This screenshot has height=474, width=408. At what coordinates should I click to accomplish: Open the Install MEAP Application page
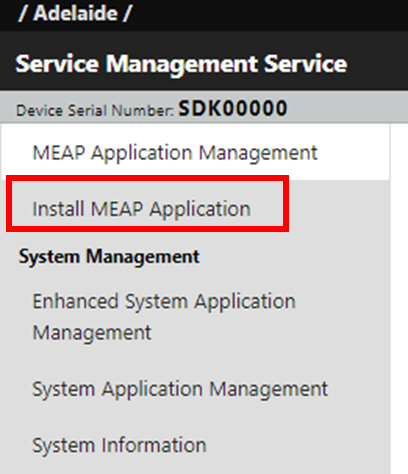point(141,209)
